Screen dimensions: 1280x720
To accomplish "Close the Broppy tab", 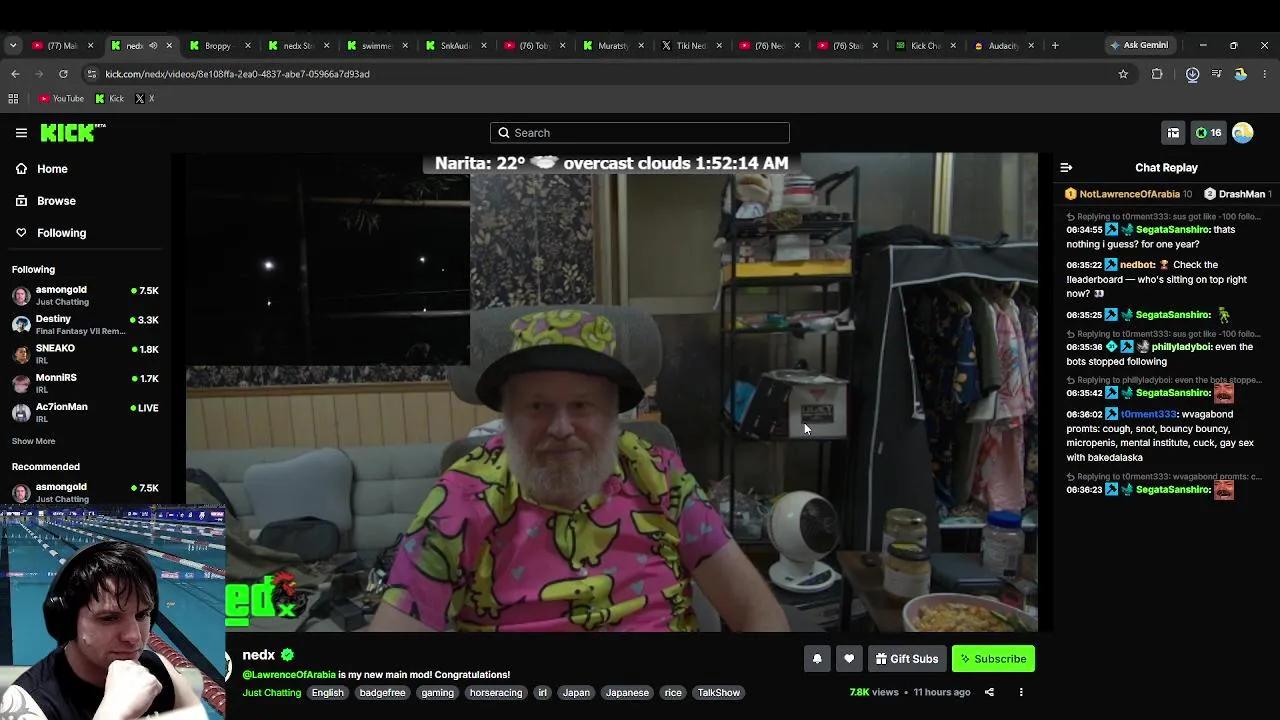I will tap(248, 45).
